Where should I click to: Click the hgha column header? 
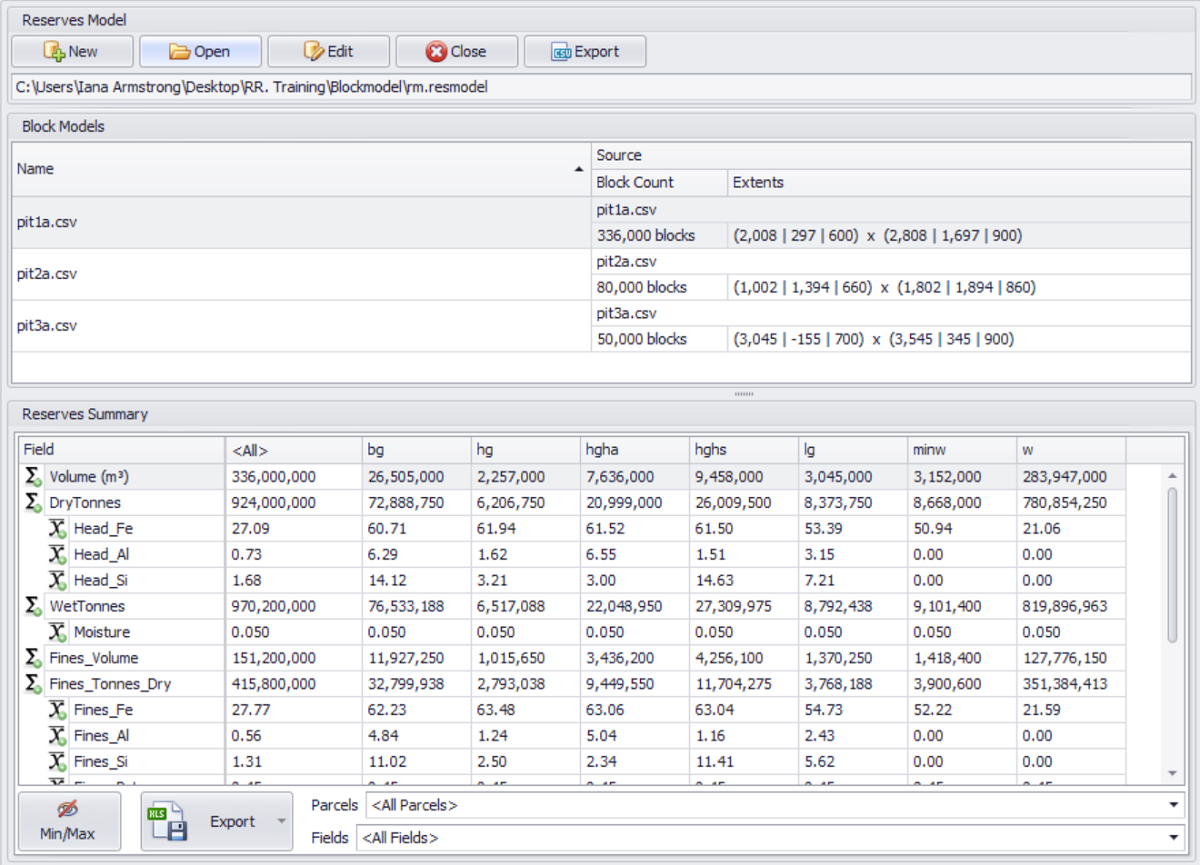pyautogui.click(x=634, y=450)
